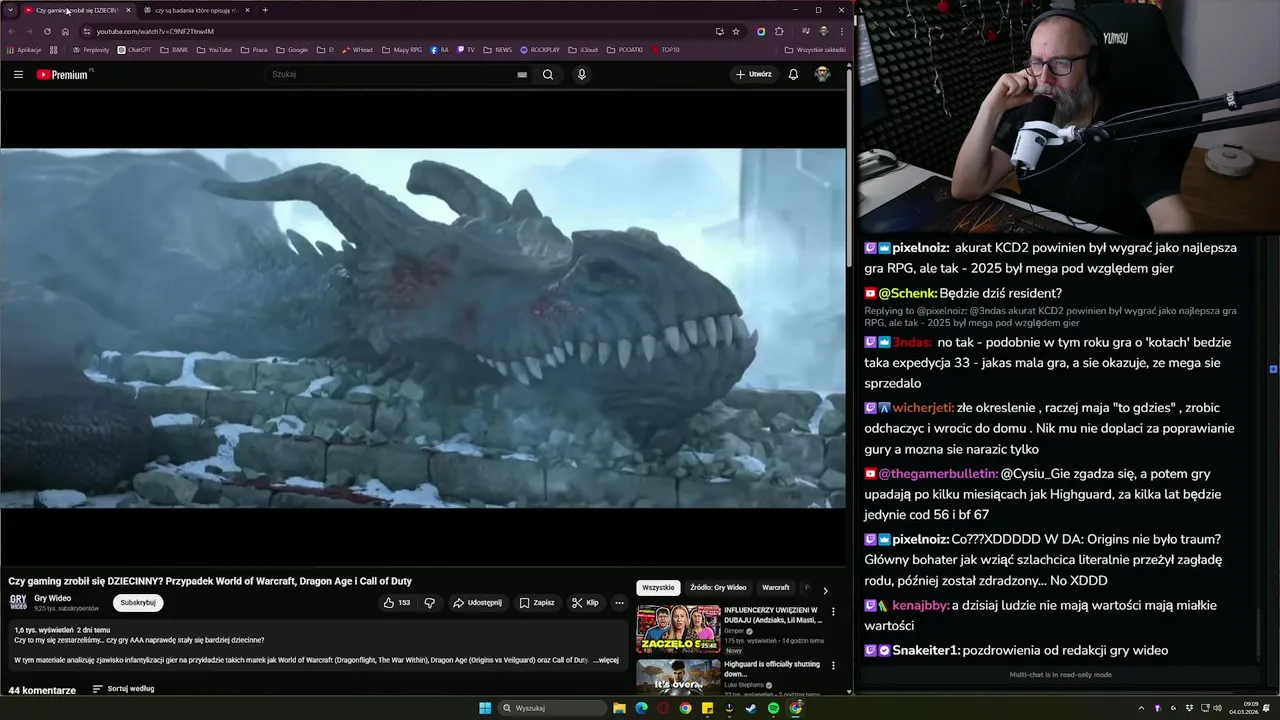
Task: Dislike the video with thumbs down
Action: [x=430, y=603]
